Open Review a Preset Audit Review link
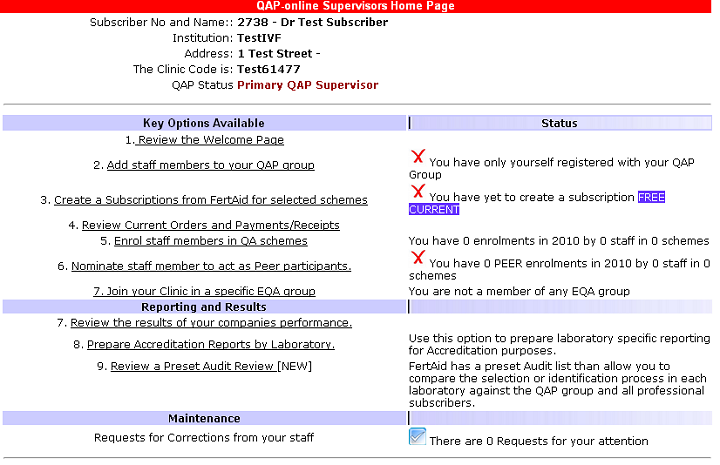 pyautogui.click(x=194, y=366)
